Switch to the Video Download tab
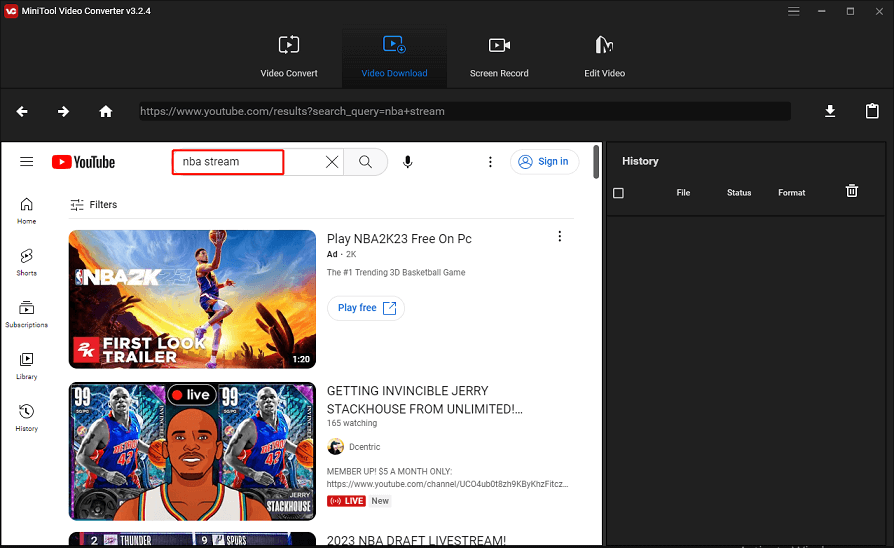This screenshot has height=548, width=894. [x=394, y=57]
